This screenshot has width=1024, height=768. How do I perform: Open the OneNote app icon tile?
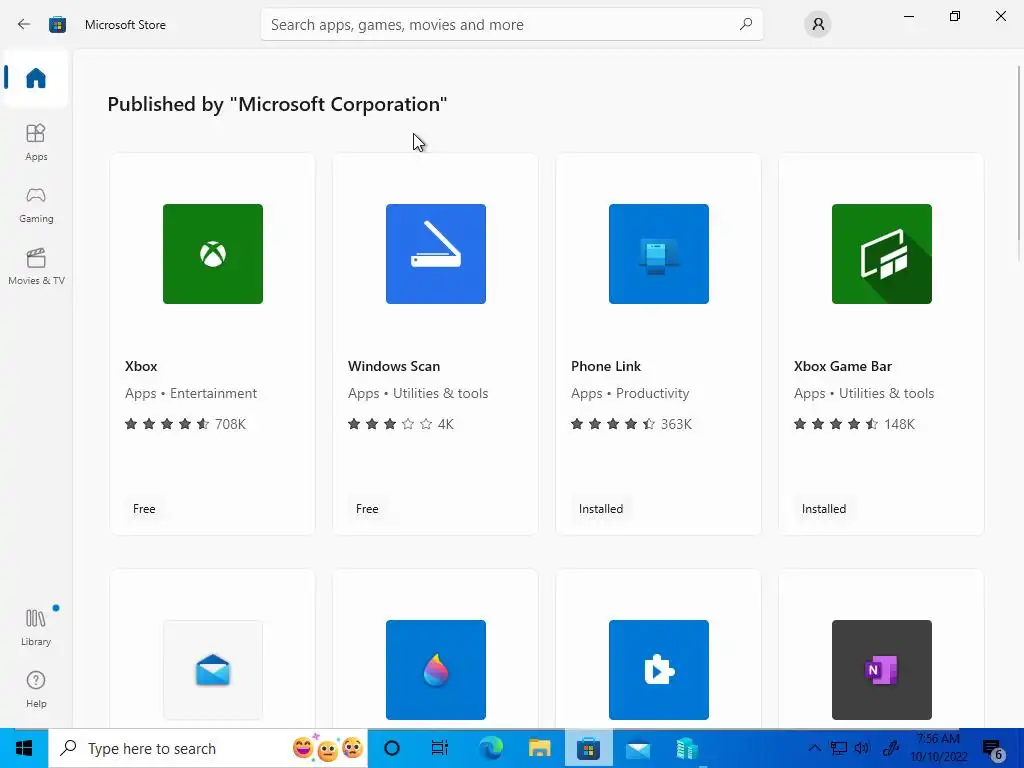click(882, 669)
